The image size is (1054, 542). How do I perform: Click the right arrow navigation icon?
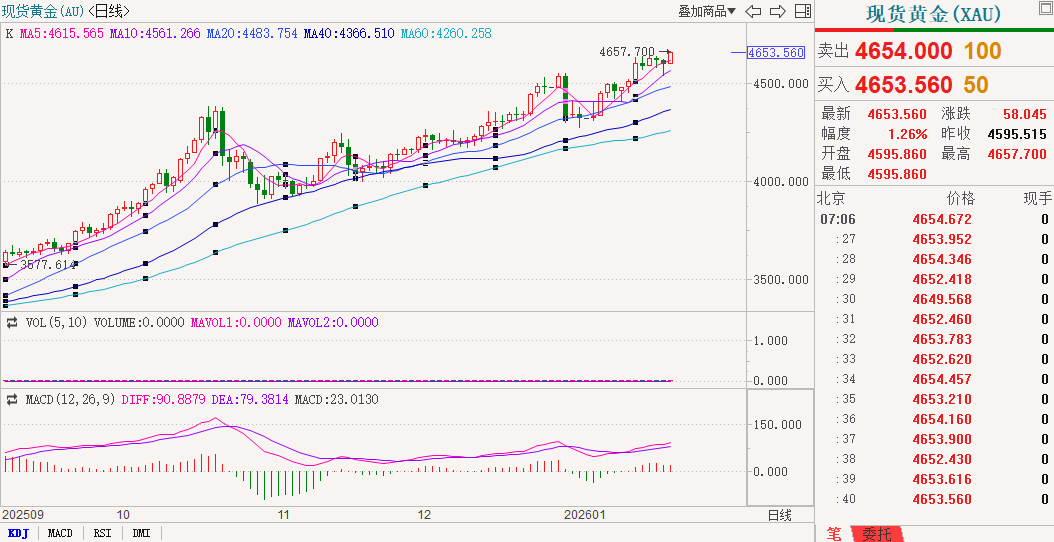(x=778, y=11)
